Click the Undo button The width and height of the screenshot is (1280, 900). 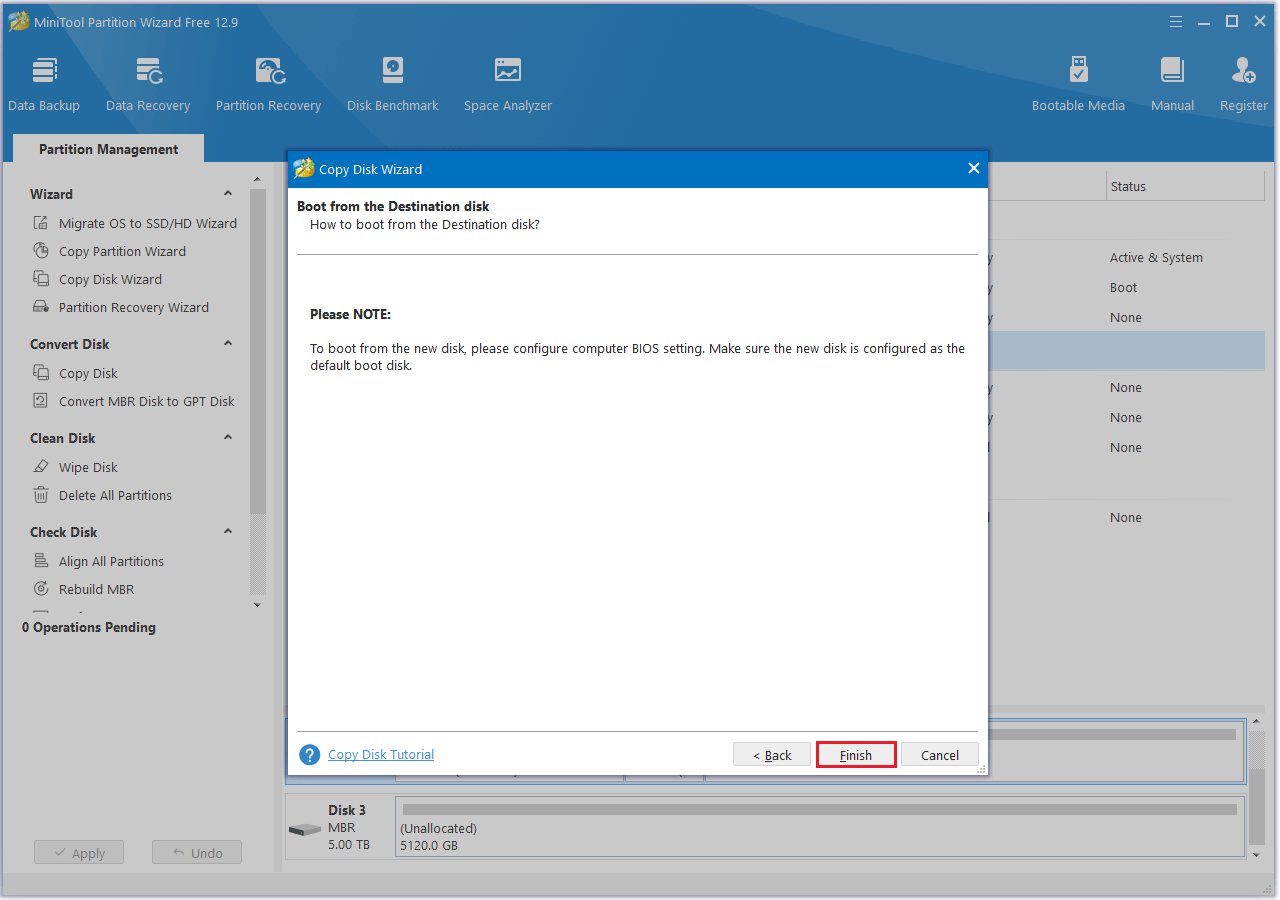coord(197,853)
